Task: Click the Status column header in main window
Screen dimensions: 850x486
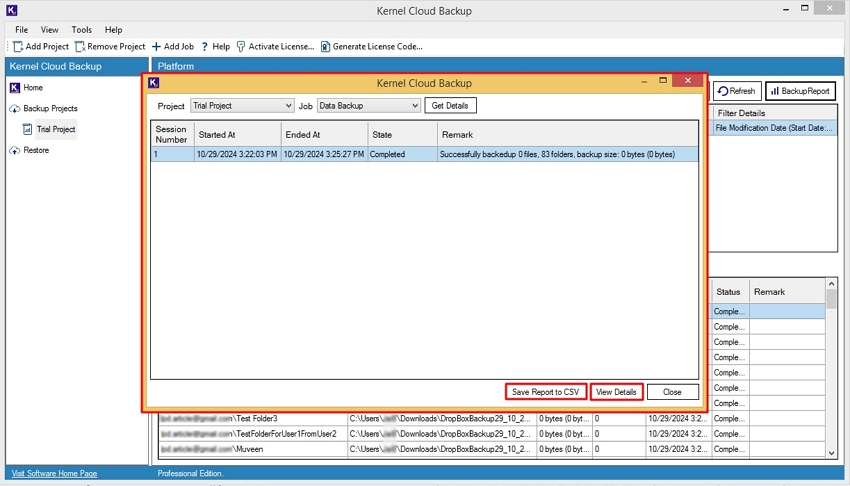Action: click(x=729, y=292)
